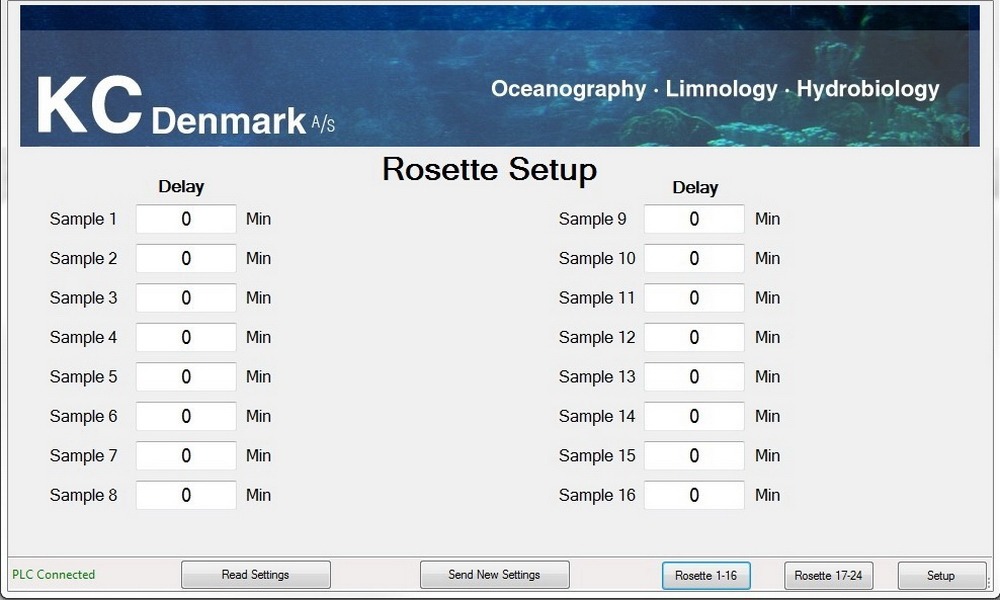
Task: Select the Sample 4 delay field
Action: pyautogui.click(x=185, y=337)
